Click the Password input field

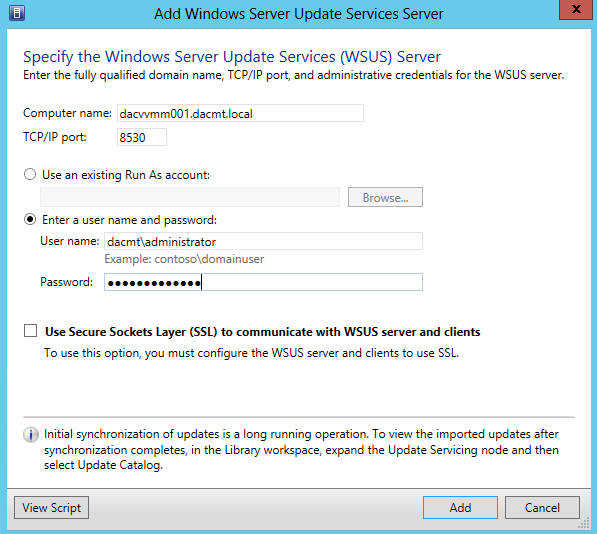pos(263,282)
